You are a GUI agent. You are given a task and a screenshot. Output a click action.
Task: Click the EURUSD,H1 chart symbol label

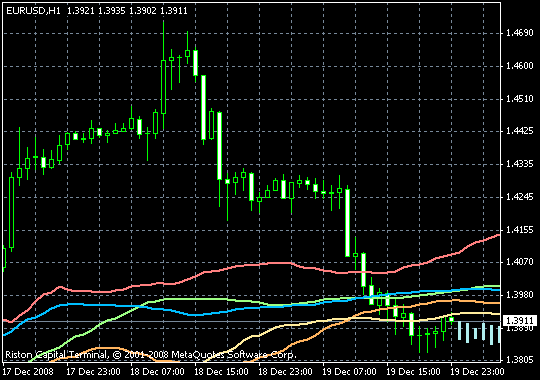pos(33,11)
